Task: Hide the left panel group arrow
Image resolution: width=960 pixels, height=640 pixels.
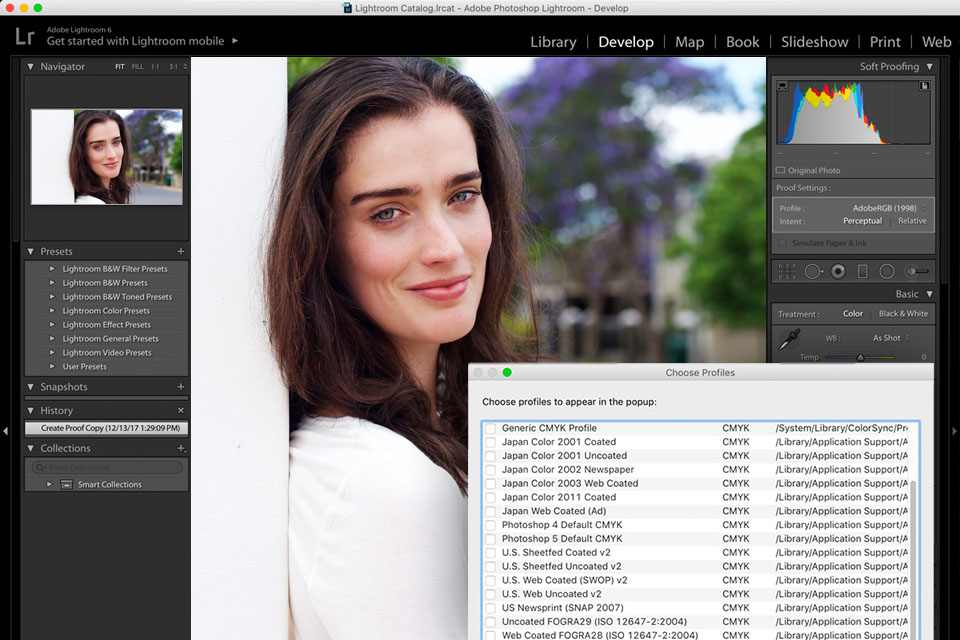Action: [6, 431]
